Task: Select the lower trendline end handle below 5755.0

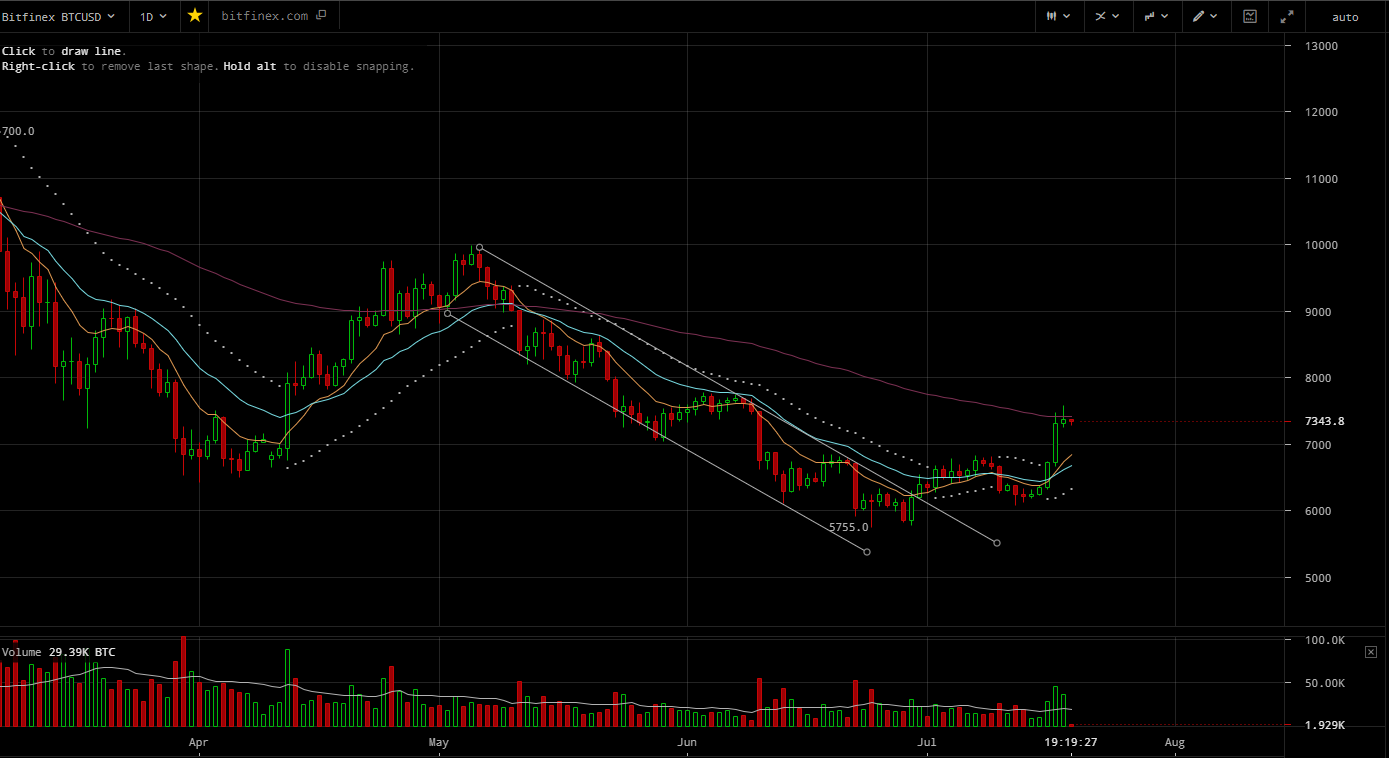Action: (867, 552)
